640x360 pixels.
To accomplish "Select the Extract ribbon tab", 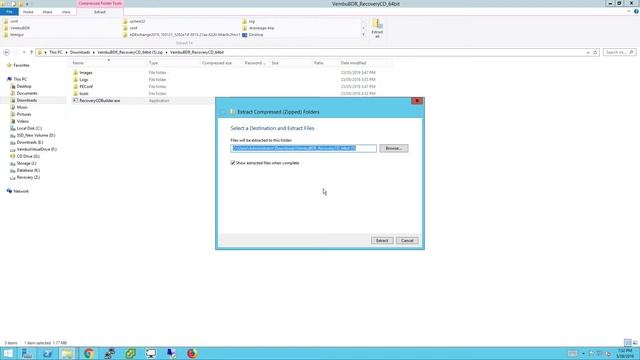I will [100, 12].
